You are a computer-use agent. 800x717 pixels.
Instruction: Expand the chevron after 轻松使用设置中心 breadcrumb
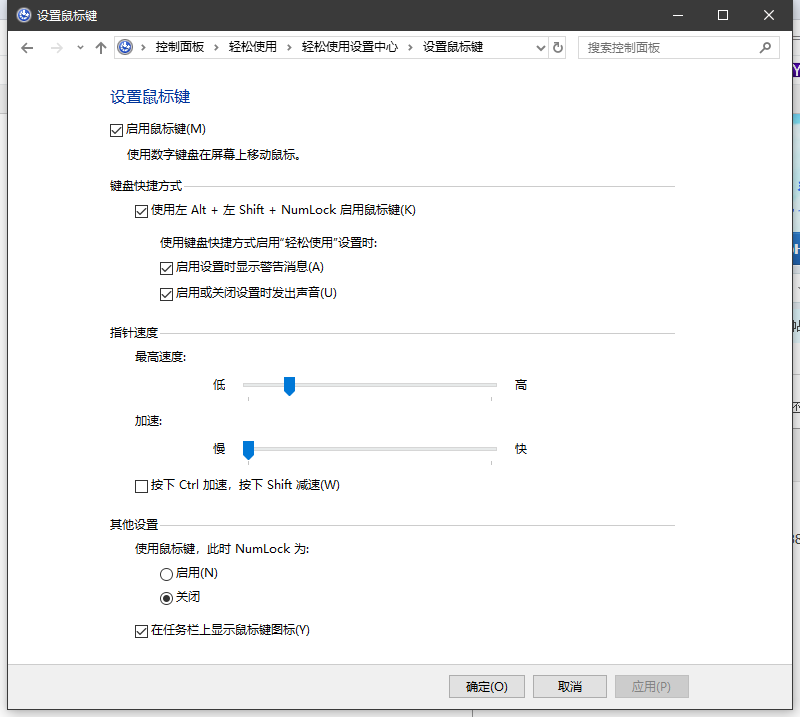[x=410, y=47]
